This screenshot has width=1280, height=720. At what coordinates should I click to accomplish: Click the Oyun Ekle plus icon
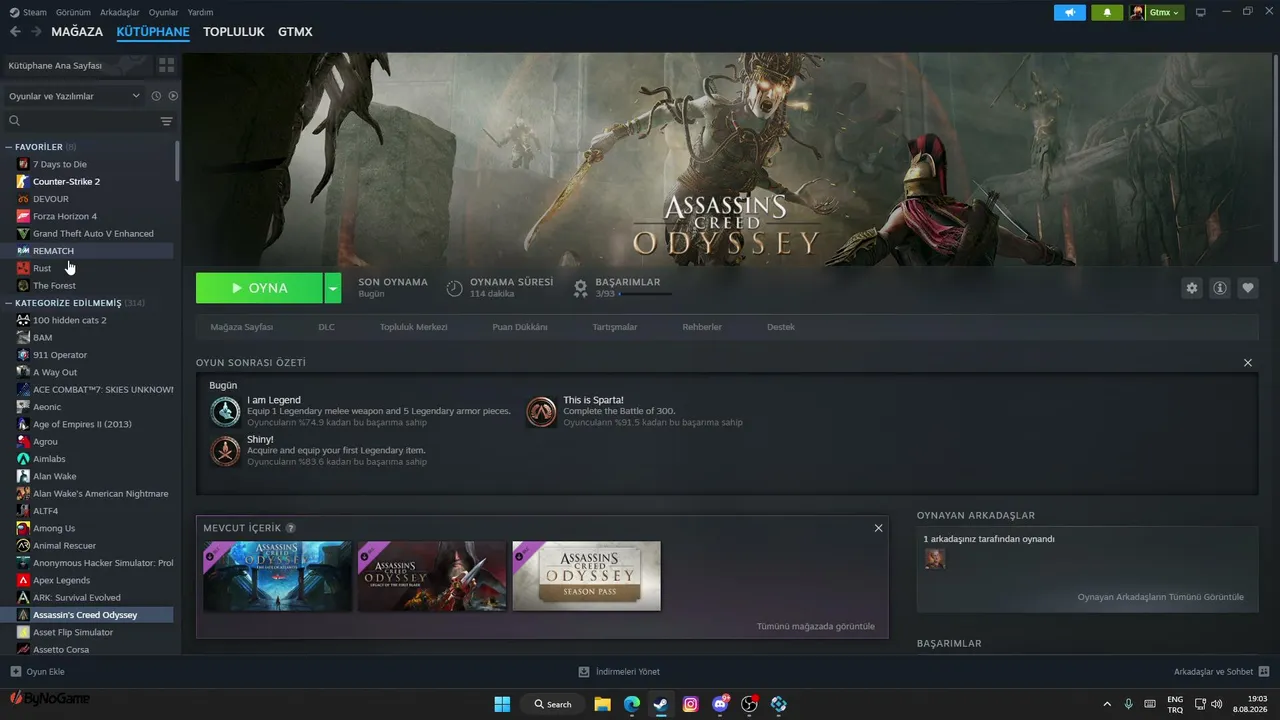15,672
